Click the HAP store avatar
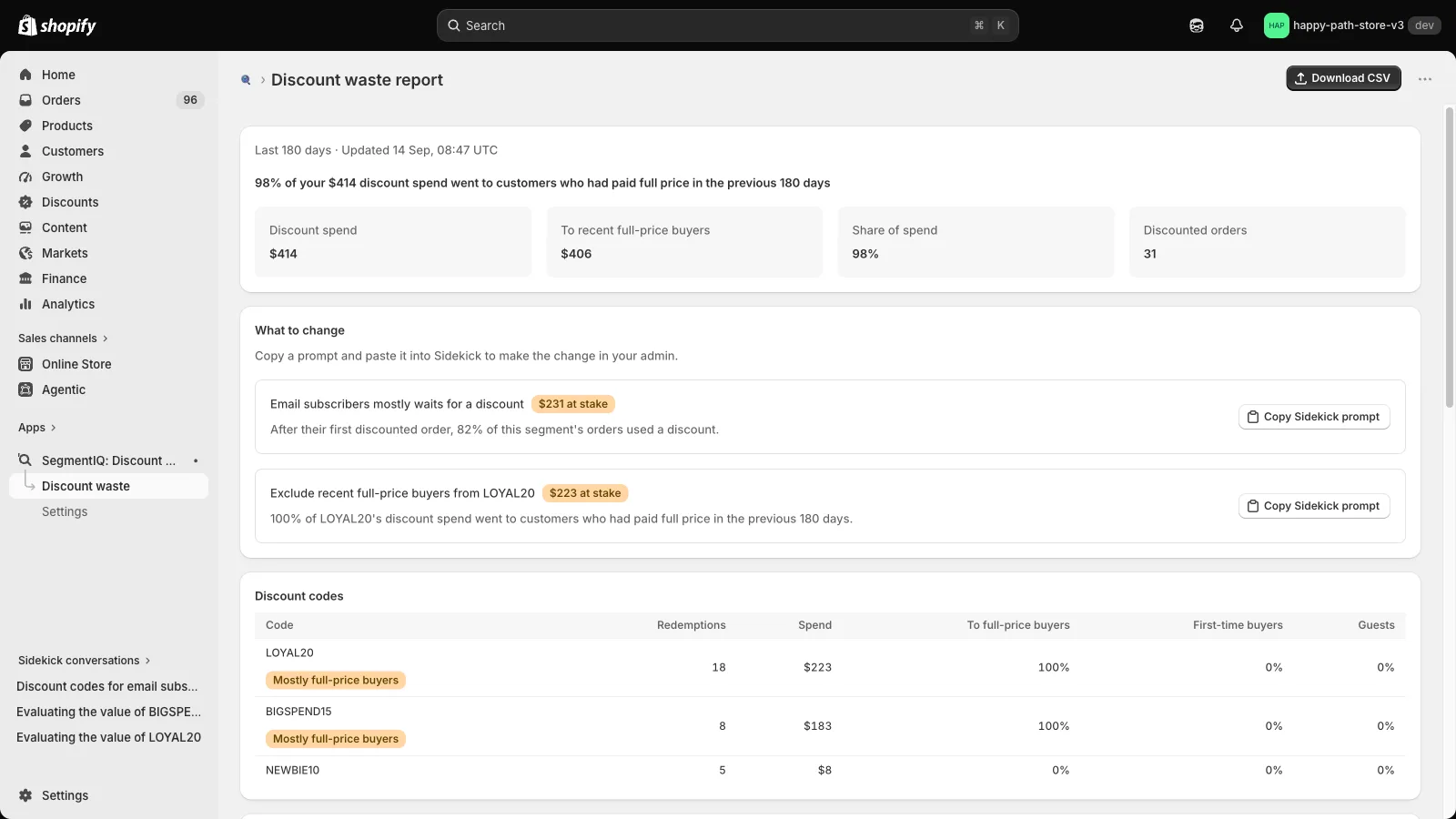 point(1277,25)
